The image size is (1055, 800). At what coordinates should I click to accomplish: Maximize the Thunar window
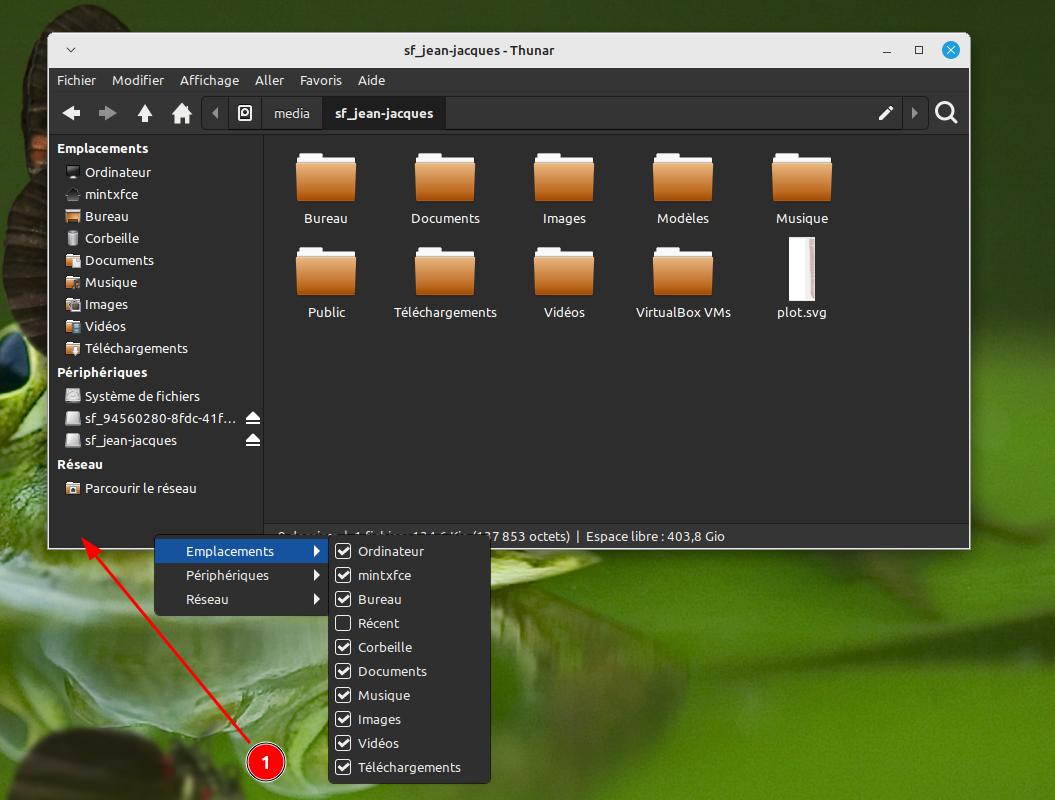(918, 50)
